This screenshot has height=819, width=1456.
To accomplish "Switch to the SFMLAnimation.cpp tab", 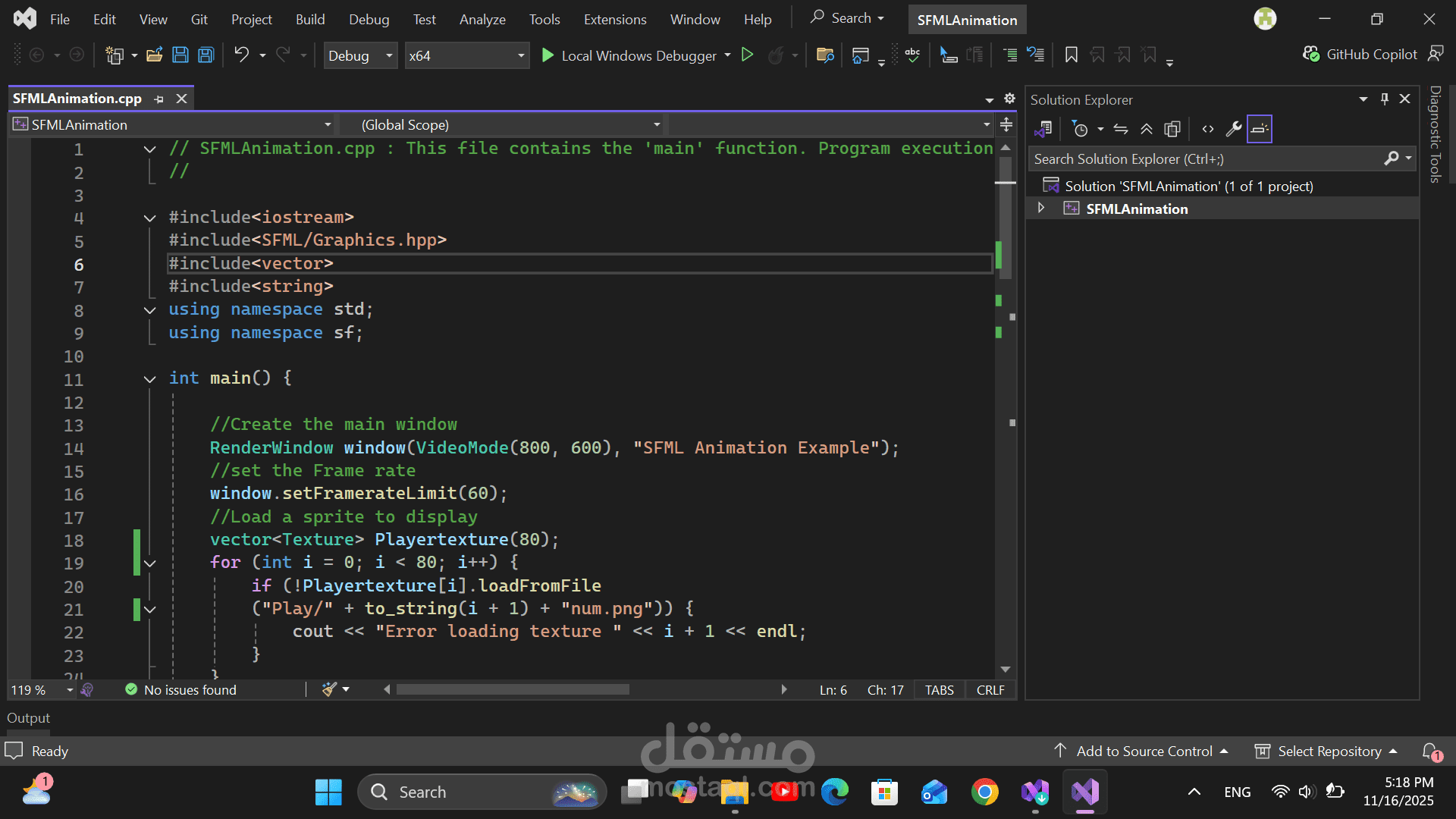I will coord(77,98).
